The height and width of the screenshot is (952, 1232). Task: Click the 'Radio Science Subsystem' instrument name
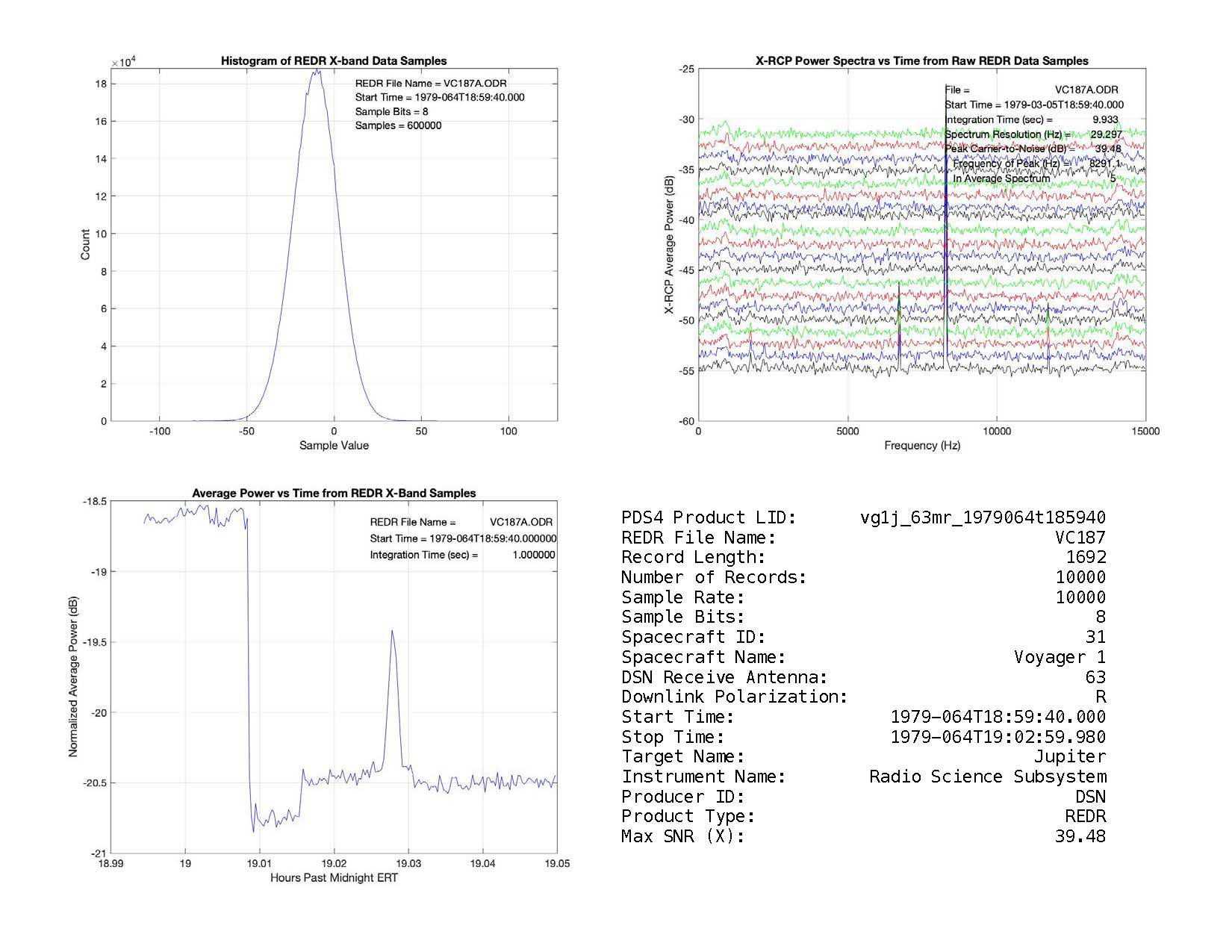click(x=987, y=777)
